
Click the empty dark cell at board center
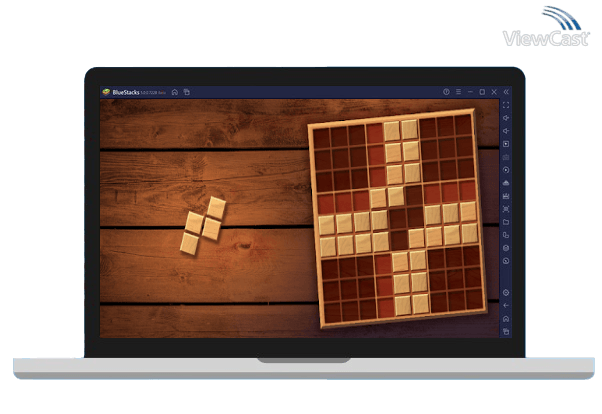398,219
